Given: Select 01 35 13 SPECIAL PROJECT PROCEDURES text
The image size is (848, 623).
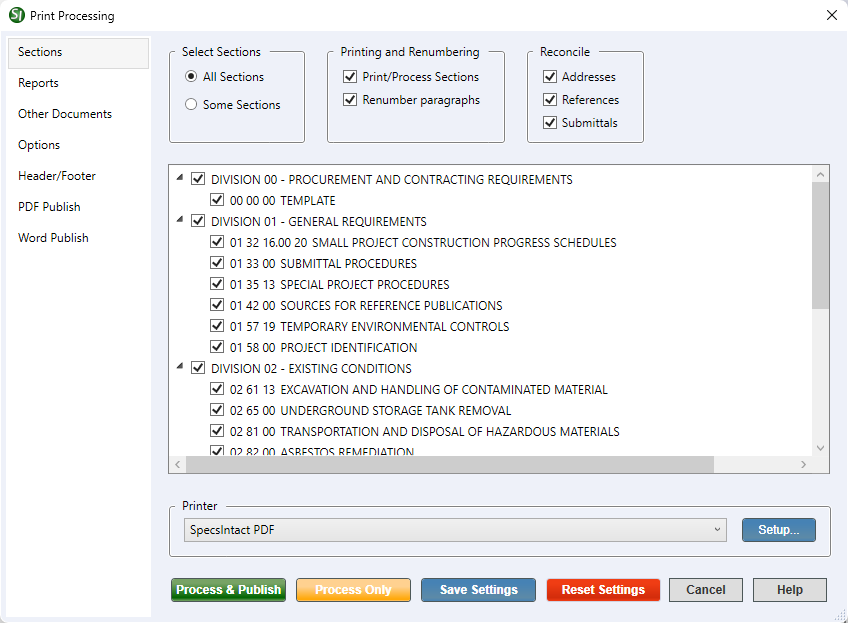Looking at the screenshot, I should 339,285.
